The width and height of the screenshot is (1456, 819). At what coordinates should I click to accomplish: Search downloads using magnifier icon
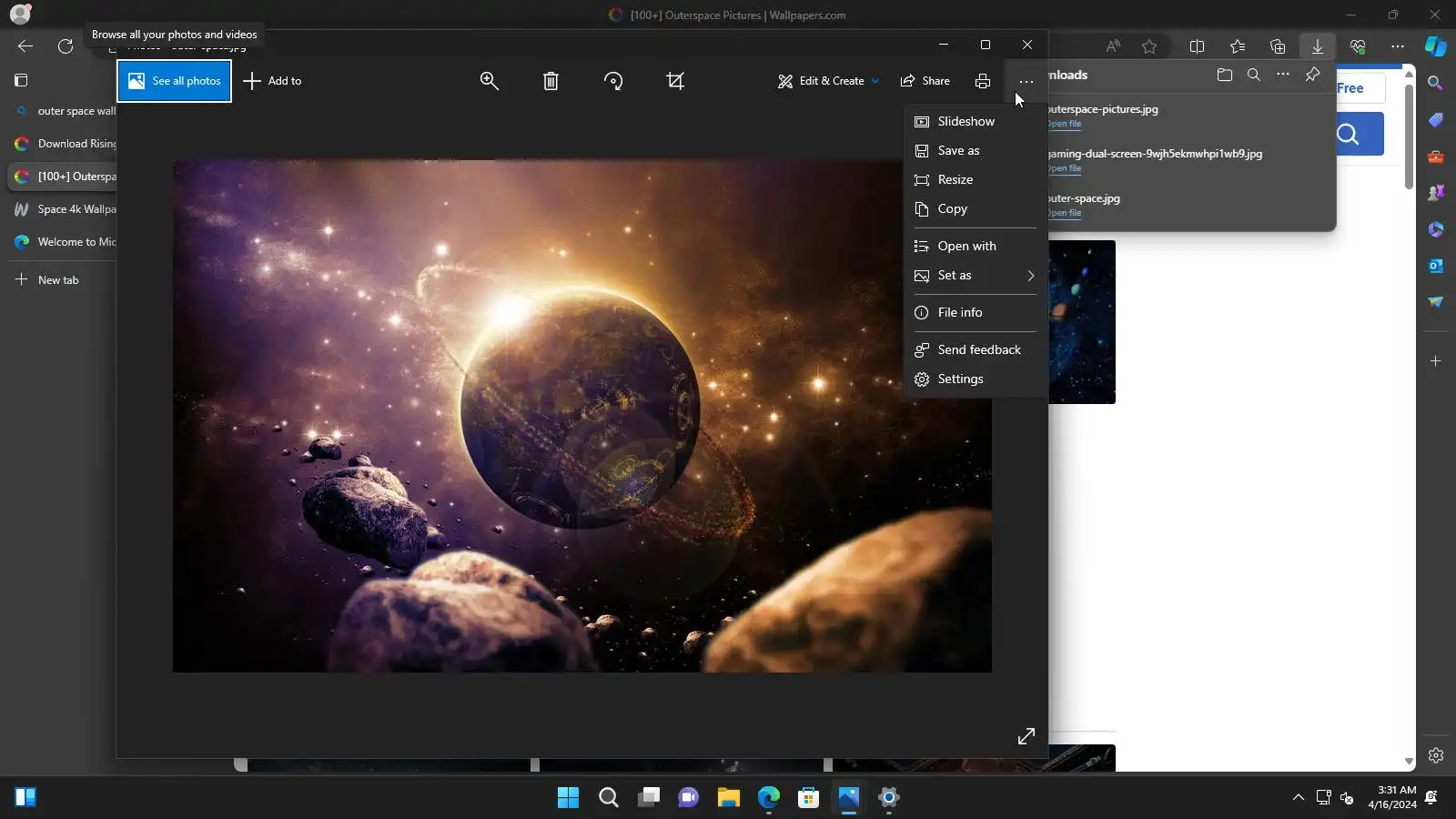click(1254, 75)
